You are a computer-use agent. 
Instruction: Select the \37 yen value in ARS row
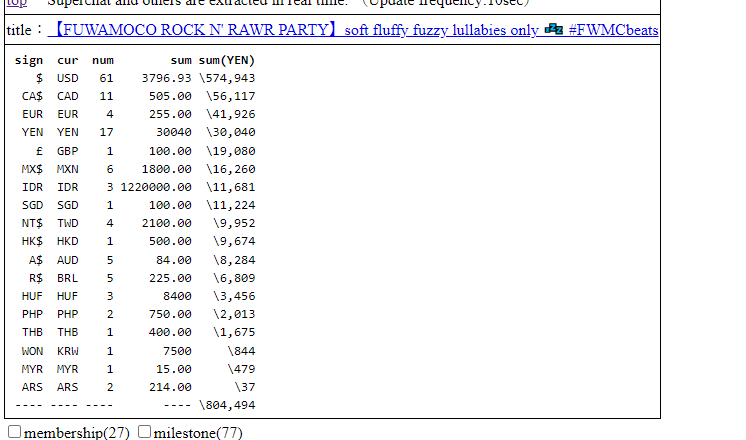point(245,388)
